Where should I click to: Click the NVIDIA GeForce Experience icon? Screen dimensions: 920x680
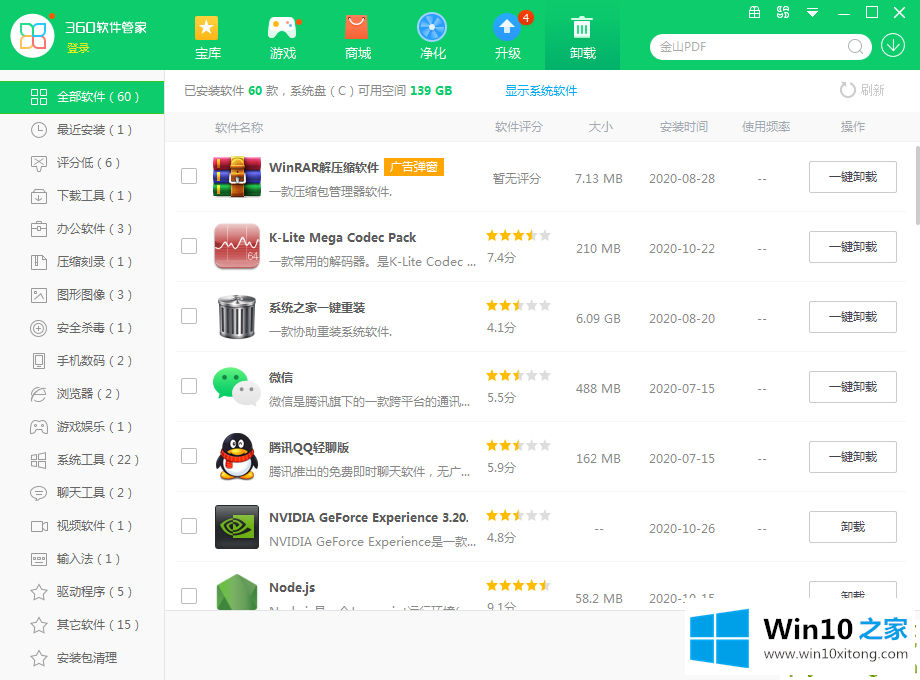(236, 527)
